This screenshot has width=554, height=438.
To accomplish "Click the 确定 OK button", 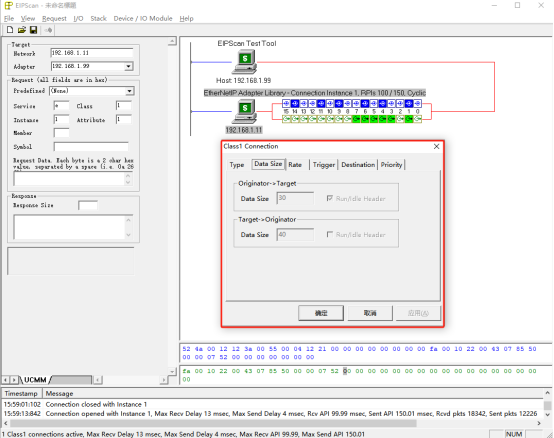I will pyautogui.click(x=321, y=313).
